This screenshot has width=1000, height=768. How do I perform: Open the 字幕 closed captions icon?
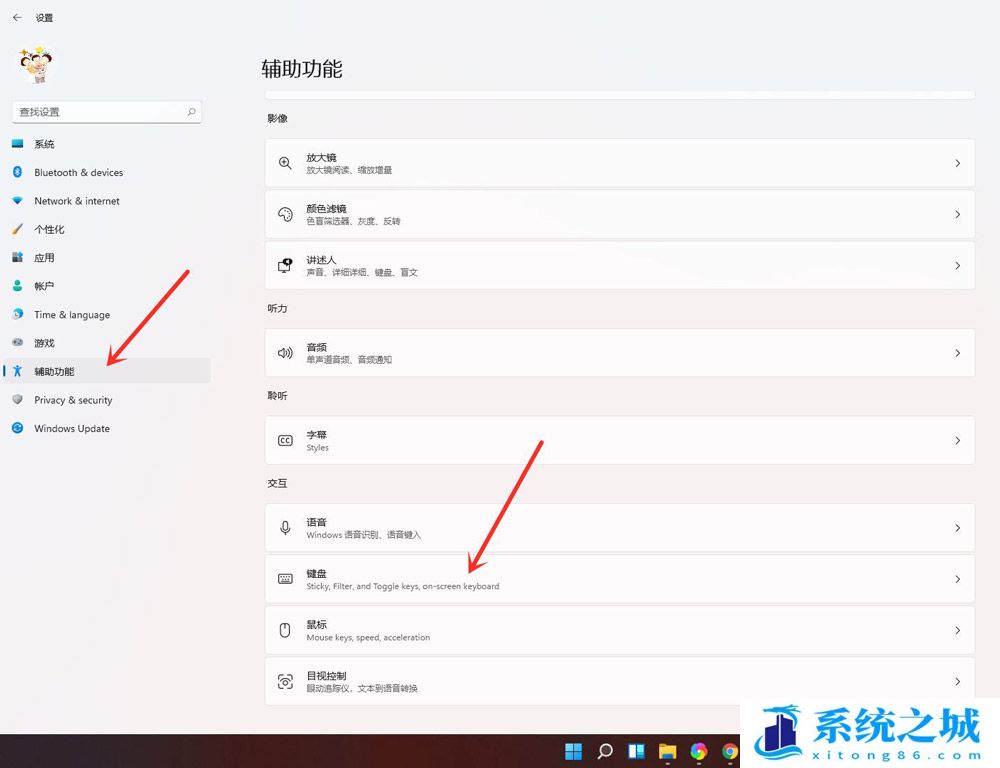pyautogui.click(x=285, y=440)
